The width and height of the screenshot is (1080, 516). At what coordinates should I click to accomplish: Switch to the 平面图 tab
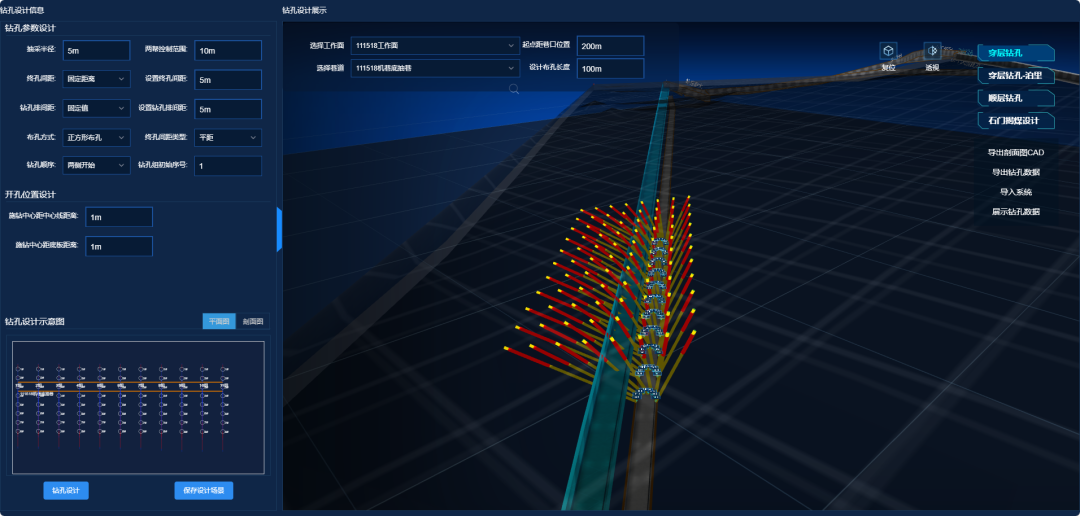pyautogui.click(x=219, y=322)
